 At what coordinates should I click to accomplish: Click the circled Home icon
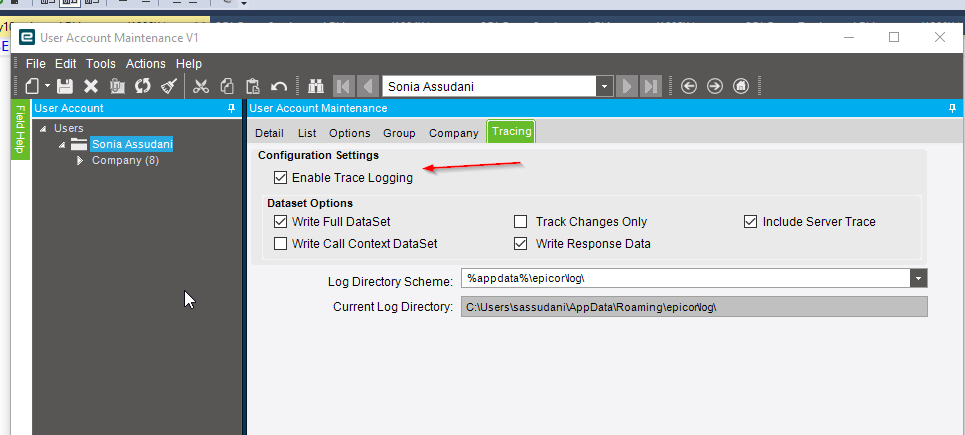click(x=741, y=86)
